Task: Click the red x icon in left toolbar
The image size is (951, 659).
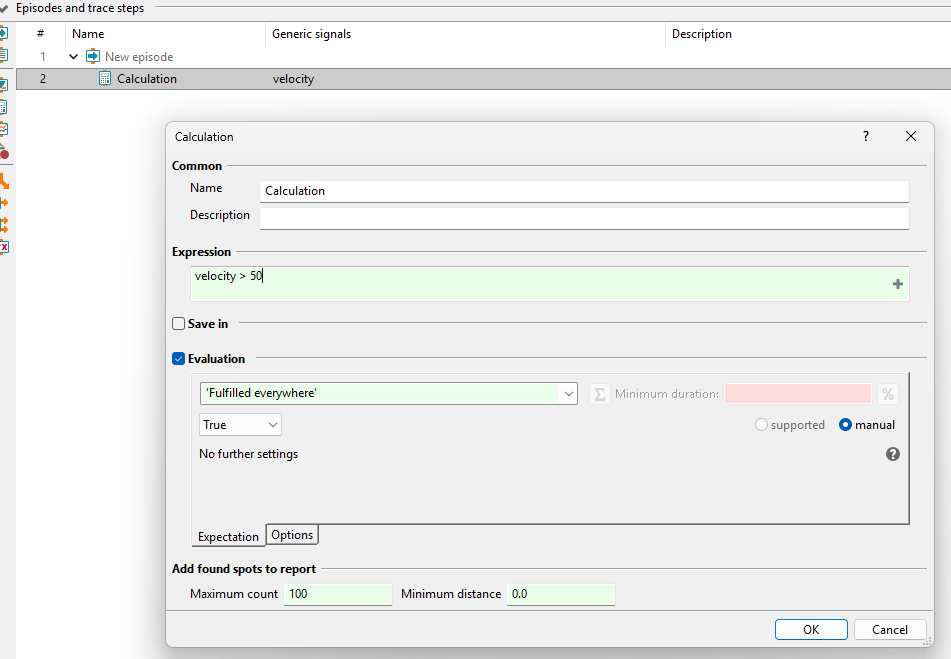Action: 4,247
